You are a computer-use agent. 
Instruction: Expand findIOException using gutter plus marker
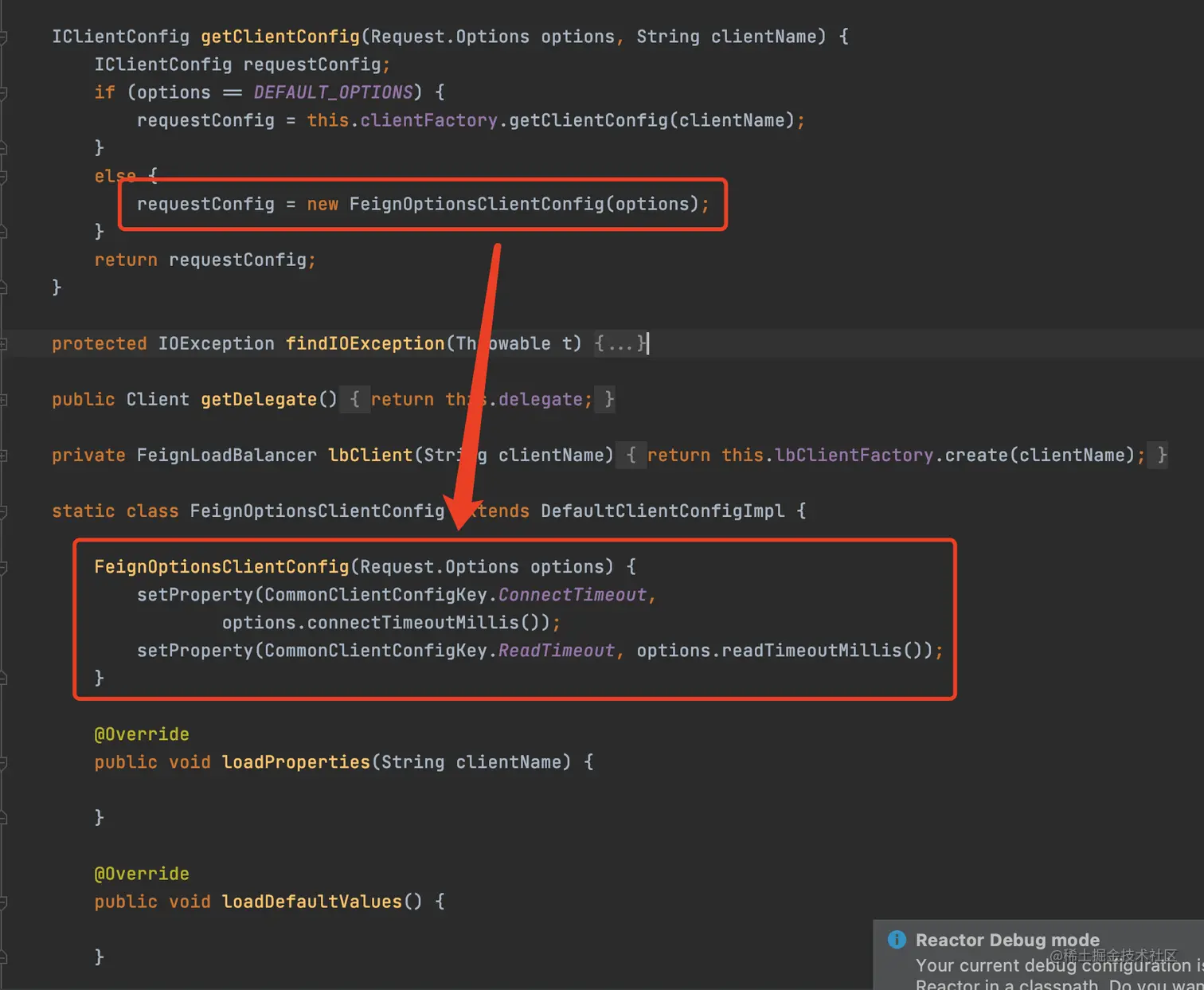tap(3, 344)
